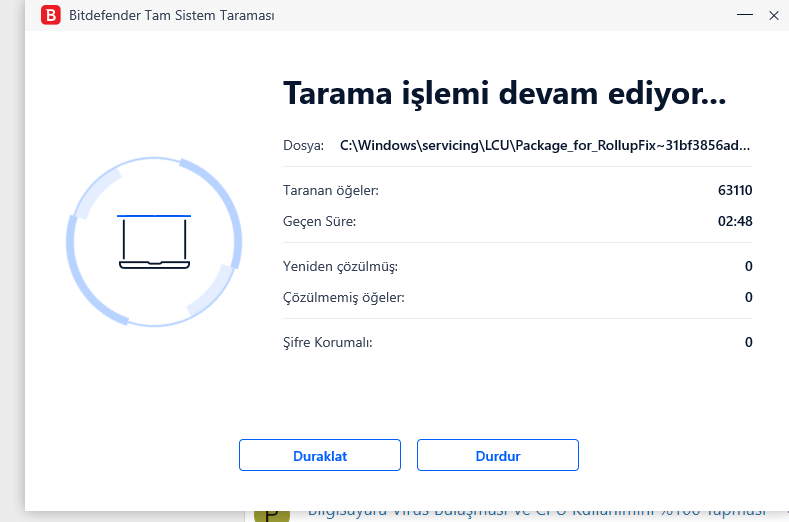Viewport: 789px width, 522px height.
Task: Click the 'Taranan öğeler:' label
Action: [x=331, y=191]
